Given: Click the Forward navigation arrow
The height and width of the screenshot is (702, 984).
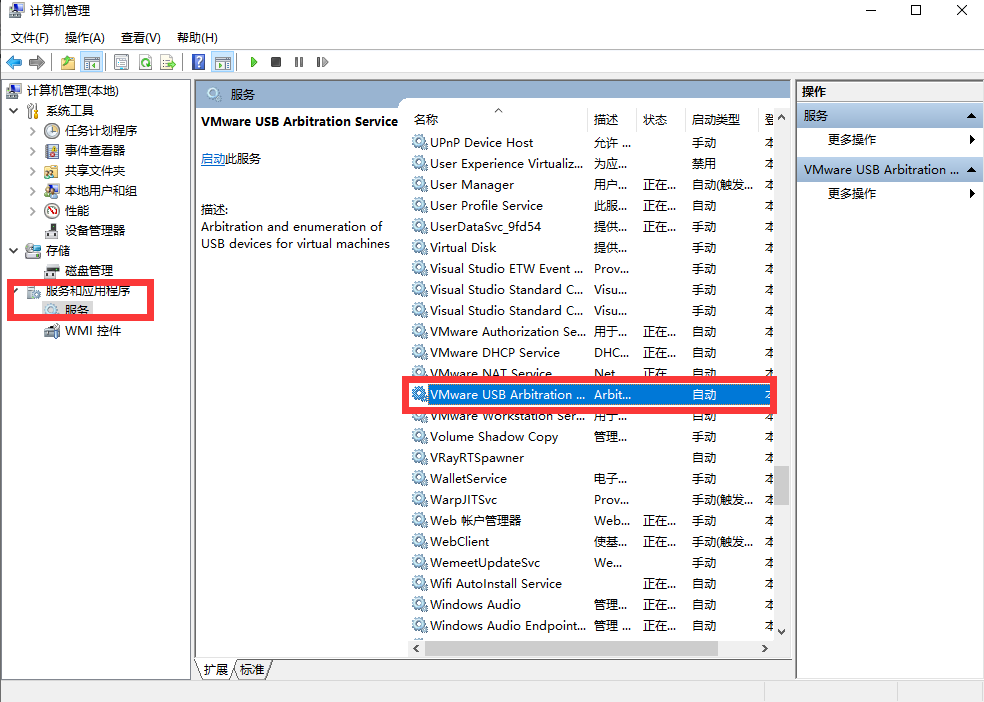Looking at the screenshot, I should coord(39,62).
